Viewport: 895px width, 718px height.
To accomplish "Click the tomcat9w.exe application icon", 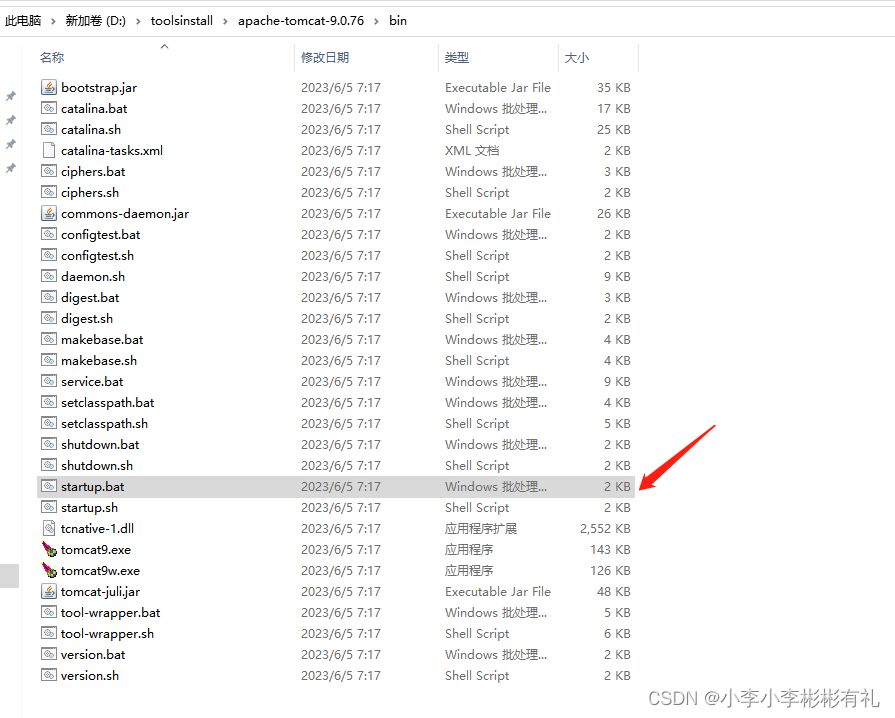I will [49, 570].
